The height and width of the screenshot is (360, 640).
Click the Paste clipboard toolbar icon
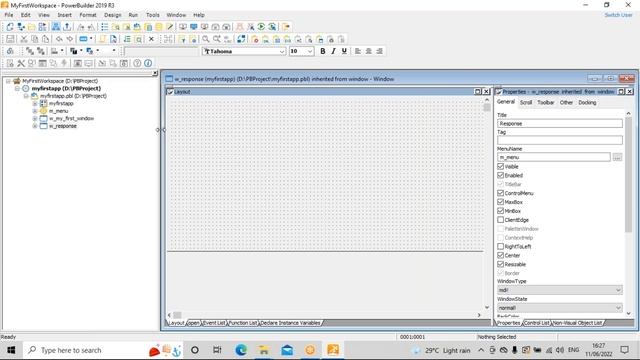(46, 39)
